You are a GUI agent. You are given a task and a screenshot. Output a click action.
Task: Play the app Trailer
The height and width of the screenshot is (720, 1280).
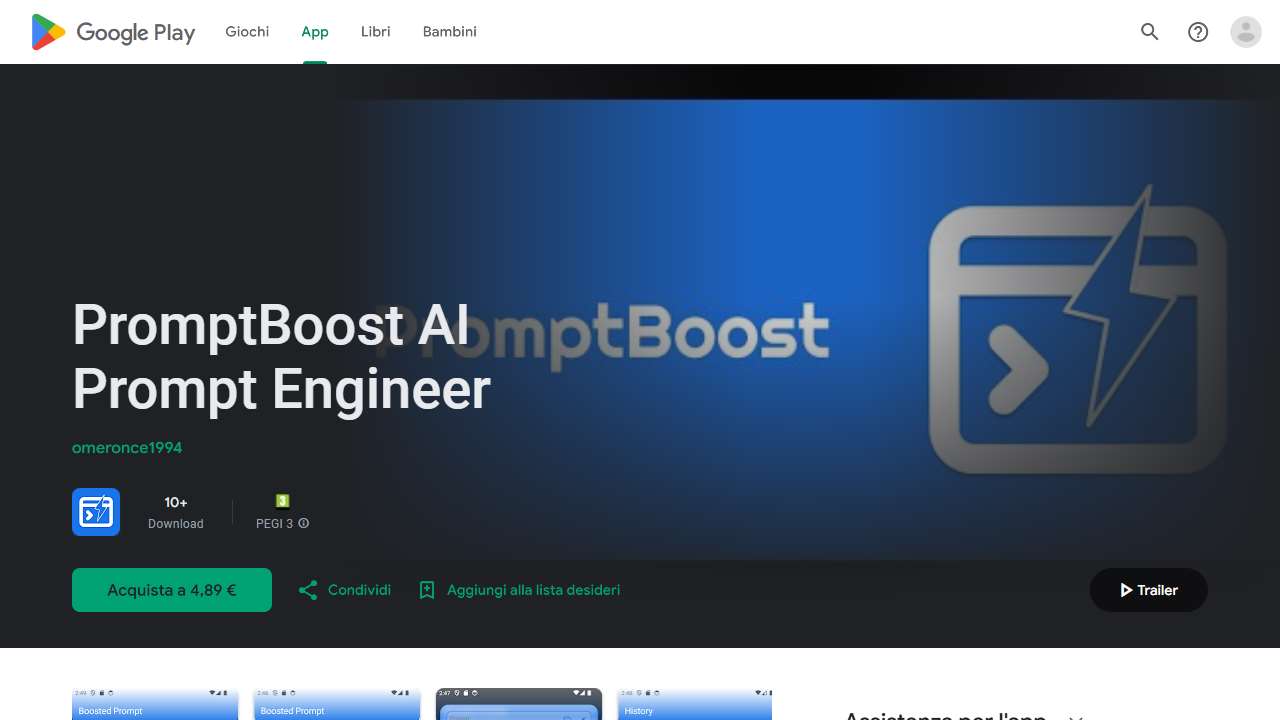coord(1148,590)
